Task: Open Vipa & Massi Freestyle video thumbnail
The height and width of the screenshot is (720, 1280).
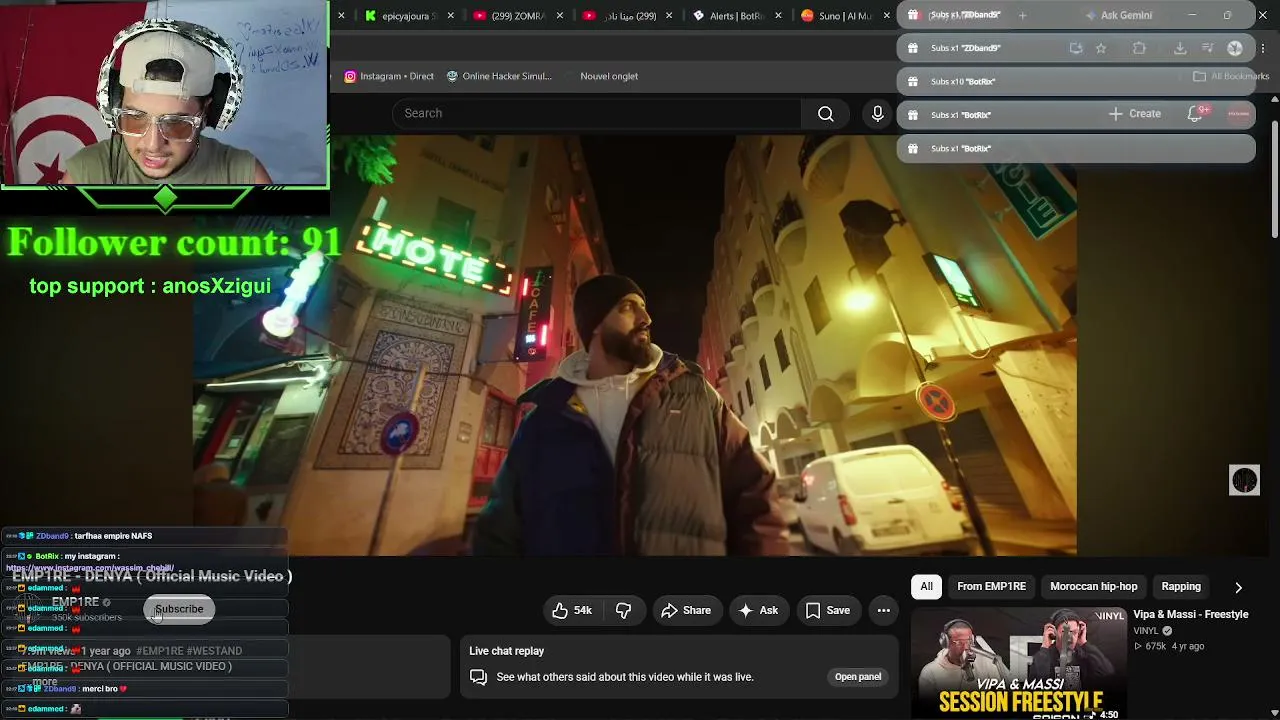Action: [x=1018, y=665]
